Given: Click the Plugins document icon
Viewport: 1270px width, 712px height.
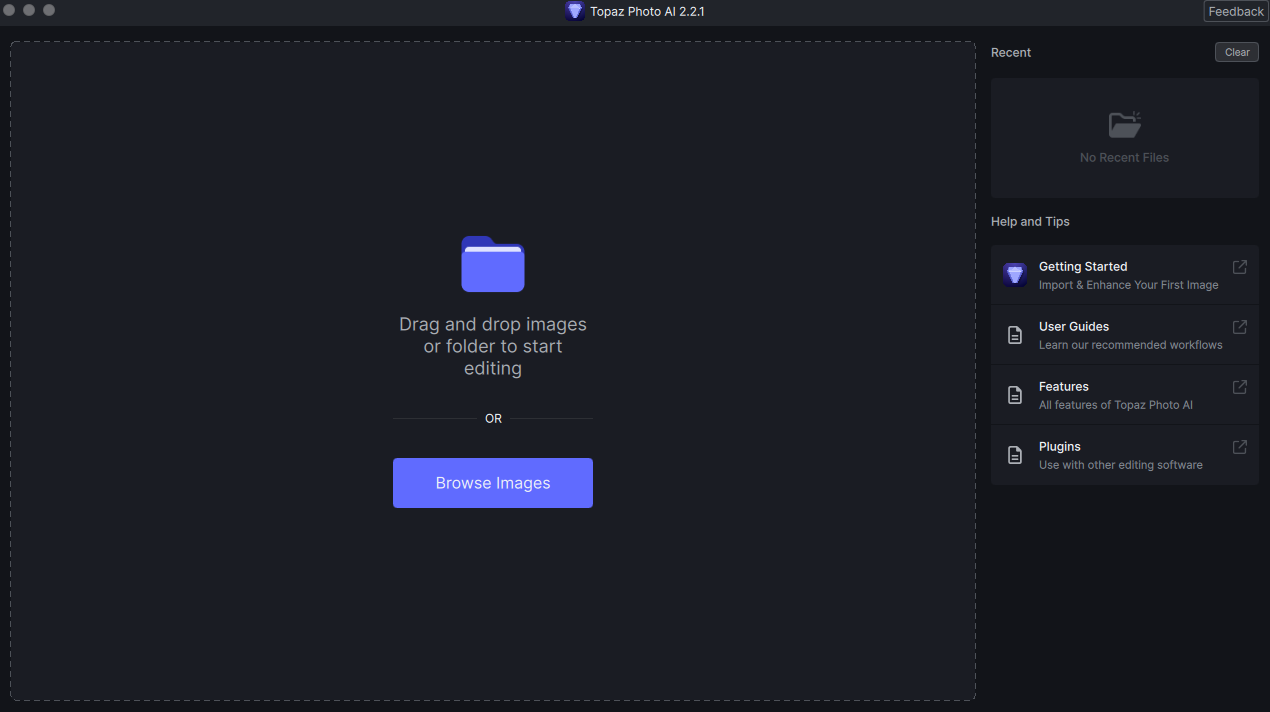Looking at the screenshot, I should pyautogui.click(x=1015, y=455).
